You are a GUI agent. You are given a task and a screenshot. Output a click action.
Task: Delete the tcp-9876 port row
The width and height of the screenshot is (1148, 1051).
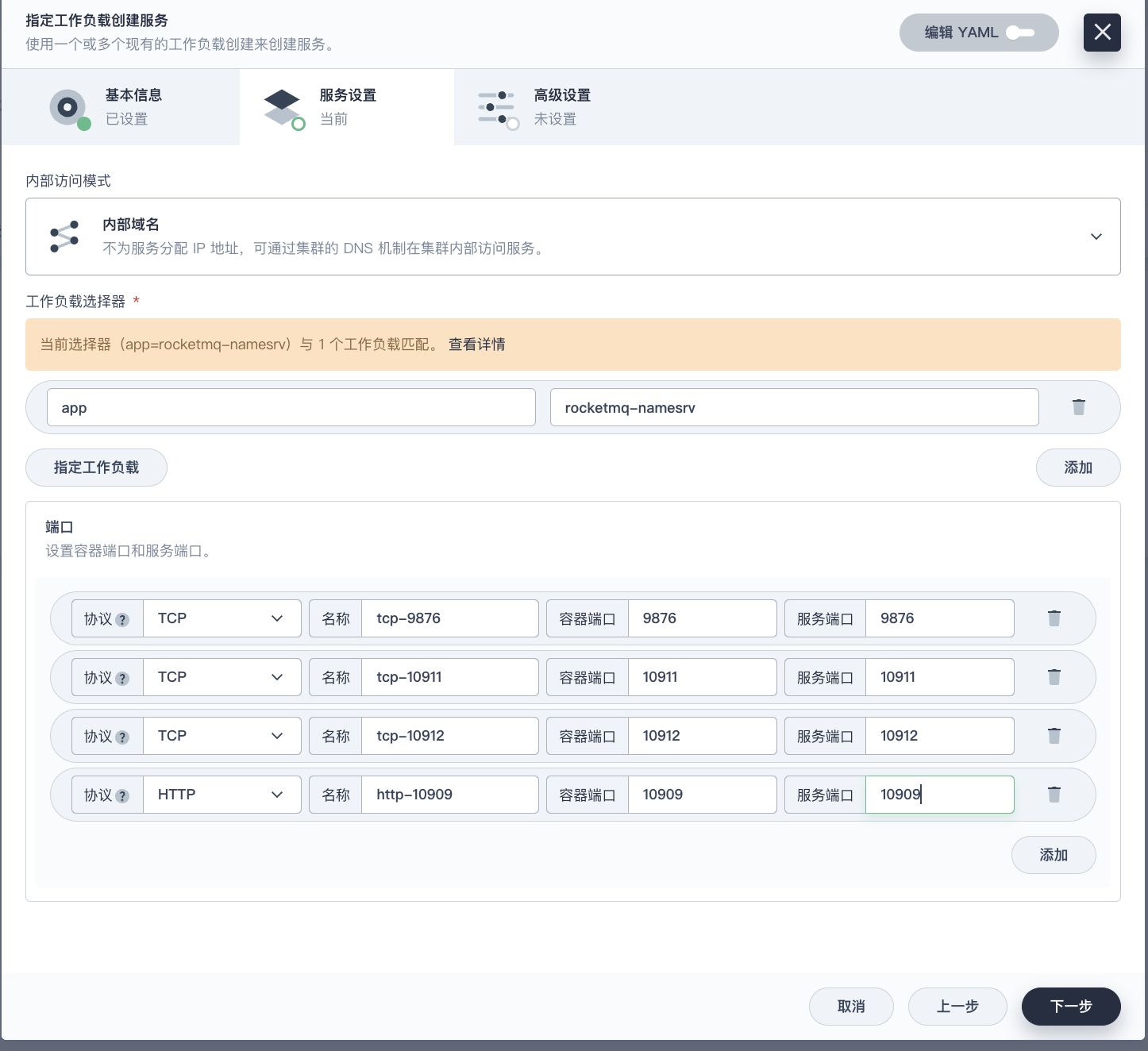pos(1054,618)
